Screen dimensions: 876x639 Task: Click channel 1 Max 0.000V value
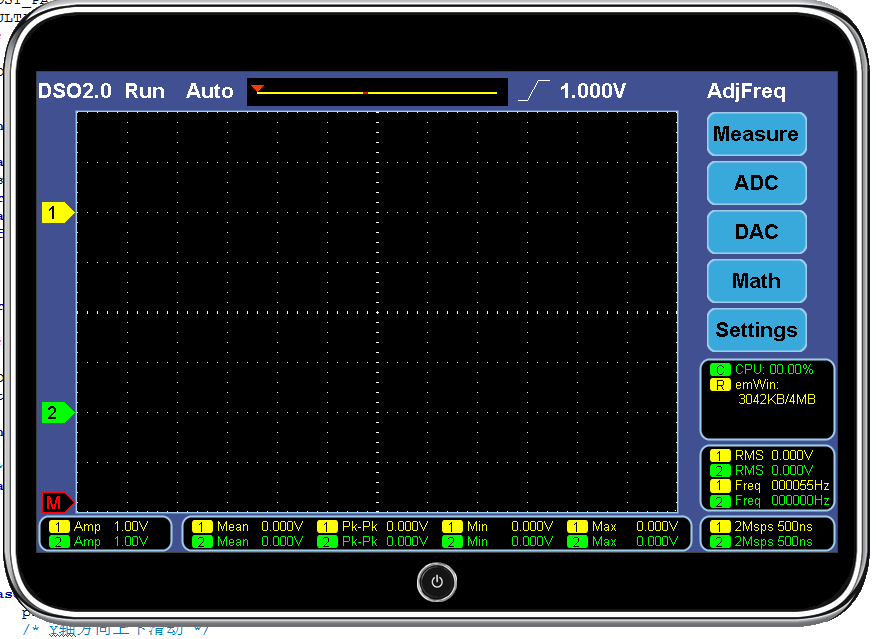pyautogui.click(x=635, y=527)
